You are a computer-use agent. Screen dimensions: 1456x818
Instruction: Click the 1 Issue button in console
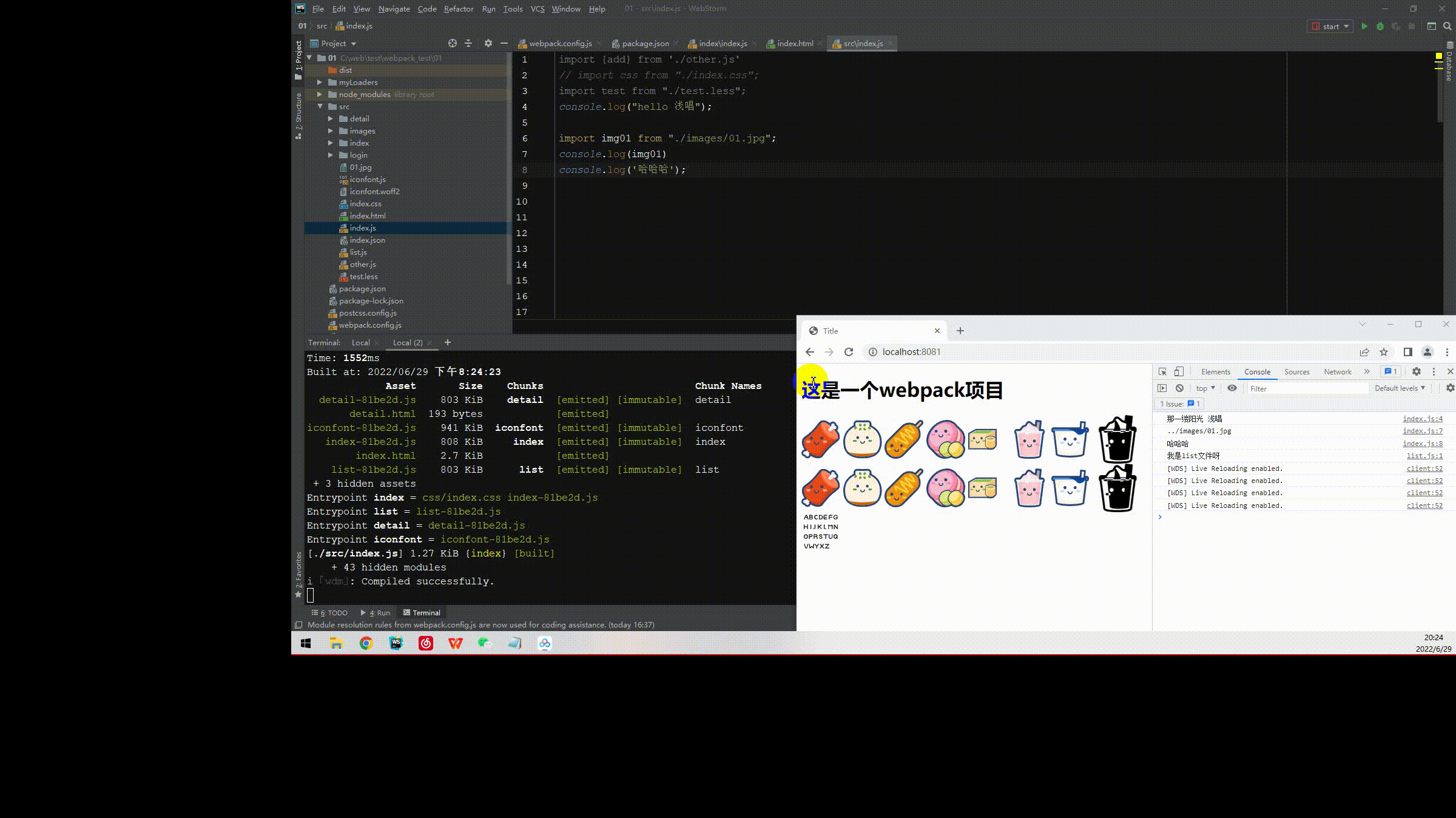[x=1179, y=404]
